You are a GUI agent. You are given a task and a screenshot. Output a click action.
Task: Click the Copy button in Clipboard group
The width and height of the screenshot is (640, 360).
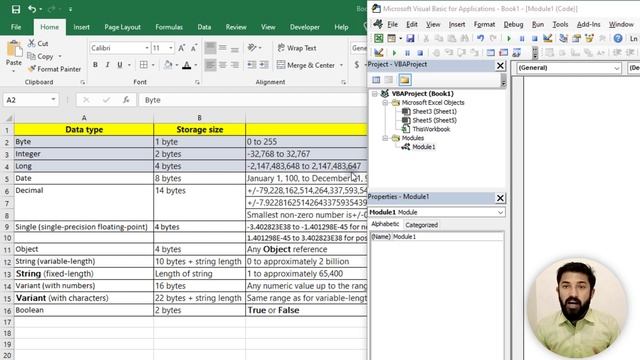(x=41, y=56)
